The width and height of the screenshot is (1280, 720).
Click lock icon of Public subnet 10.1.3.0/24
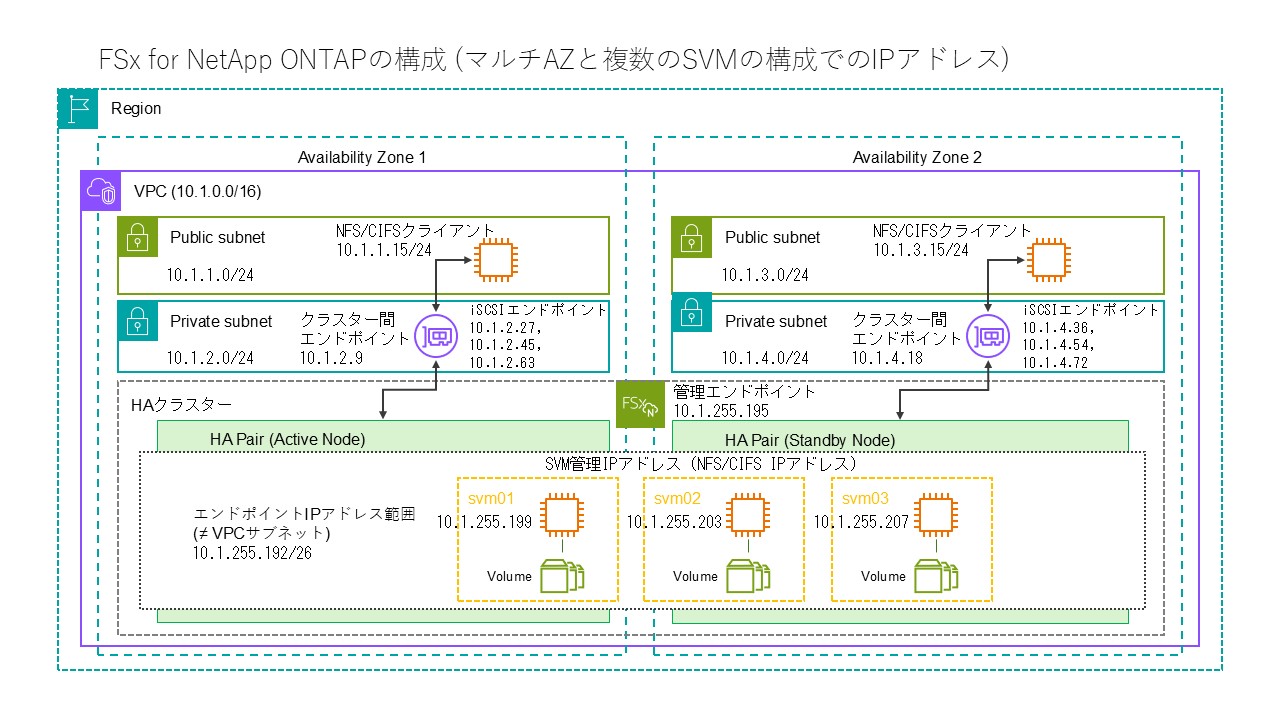pos(691,238)
